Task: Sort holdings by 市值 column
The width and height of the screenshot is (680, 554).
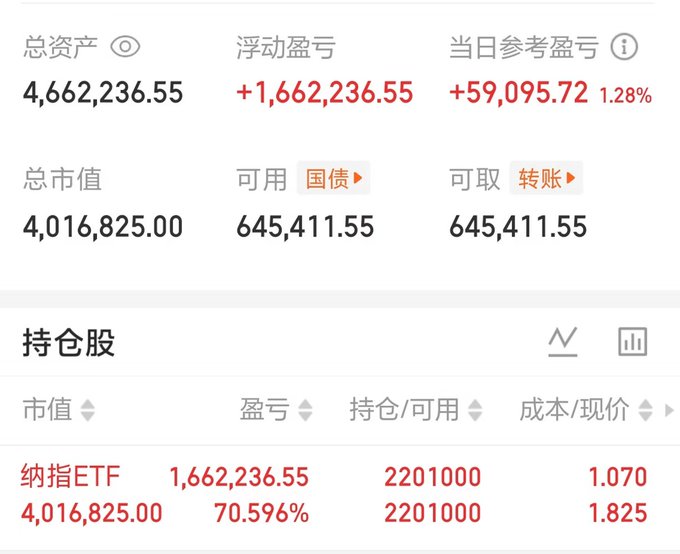Action: pos(59,410)
